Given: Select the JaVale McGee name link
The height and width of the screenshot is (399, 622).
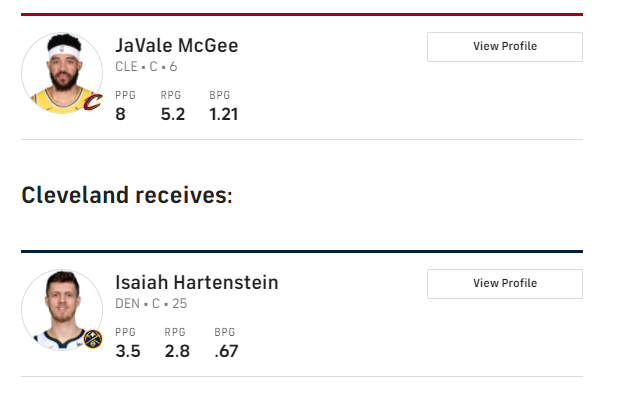Looking at the screenshot, I should tap(177, 46).
